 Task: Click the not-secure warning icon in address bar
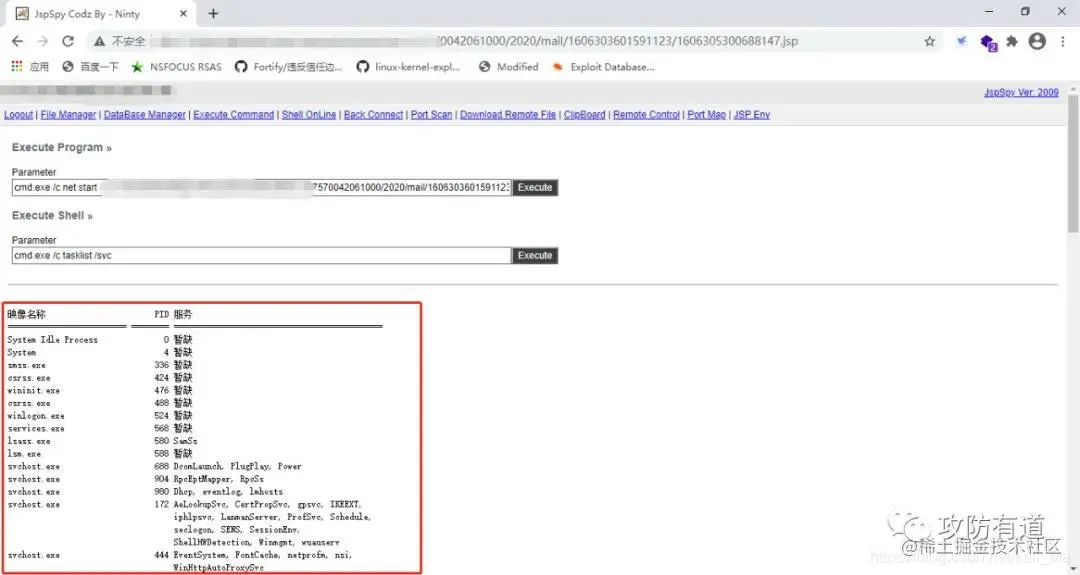[x=100, y=41]
